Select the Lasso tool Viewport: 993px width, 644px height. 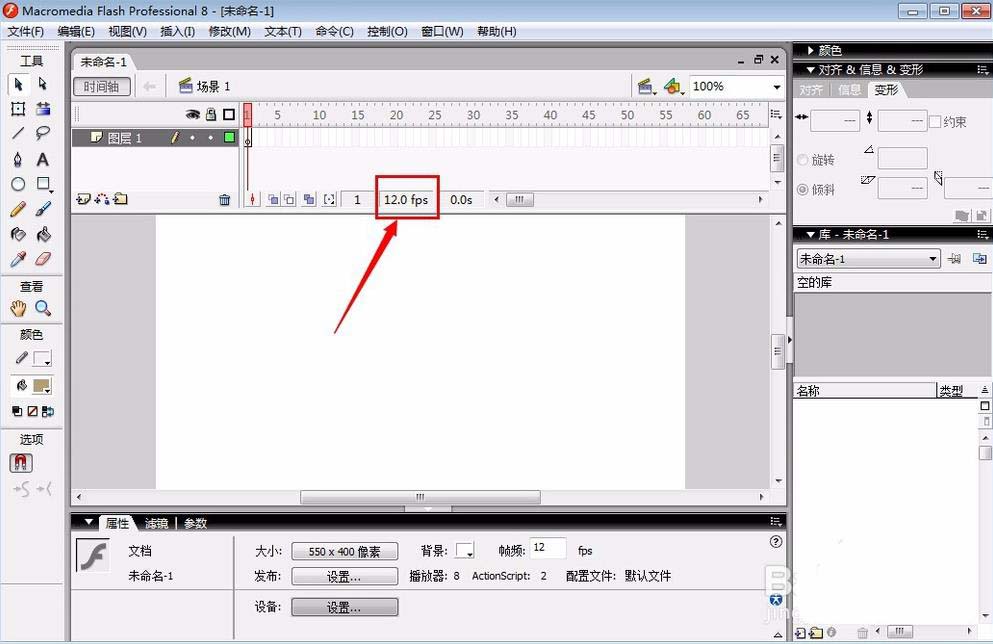coord(42,134)
